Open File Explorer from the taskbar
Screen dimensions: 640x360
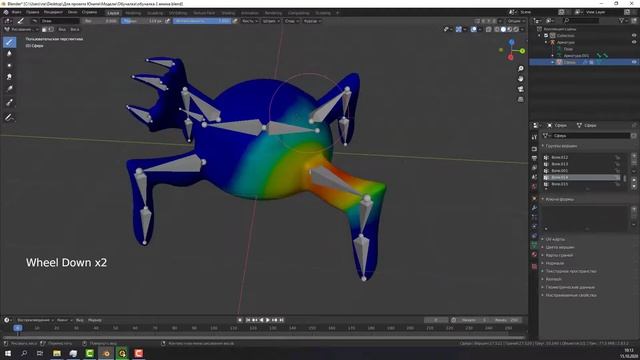[57, 353]
